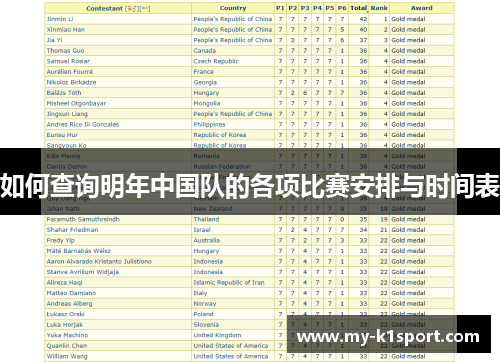View Nikoloz Birkadze's contestant page
The width and height of the screenshot is (500, 362).
tap(71, 82)
